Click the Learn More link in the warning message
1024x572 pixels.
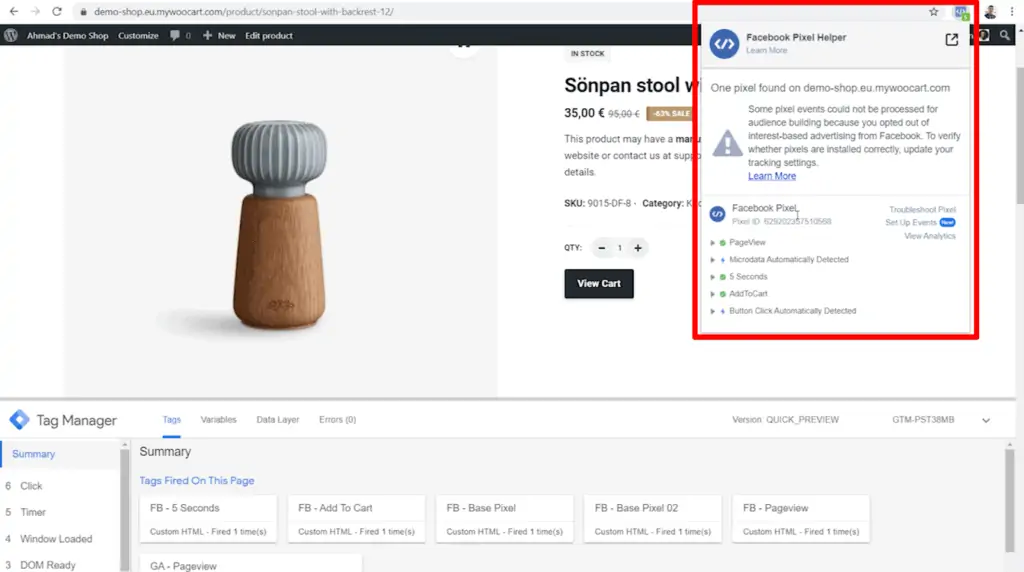pos(772,176)
